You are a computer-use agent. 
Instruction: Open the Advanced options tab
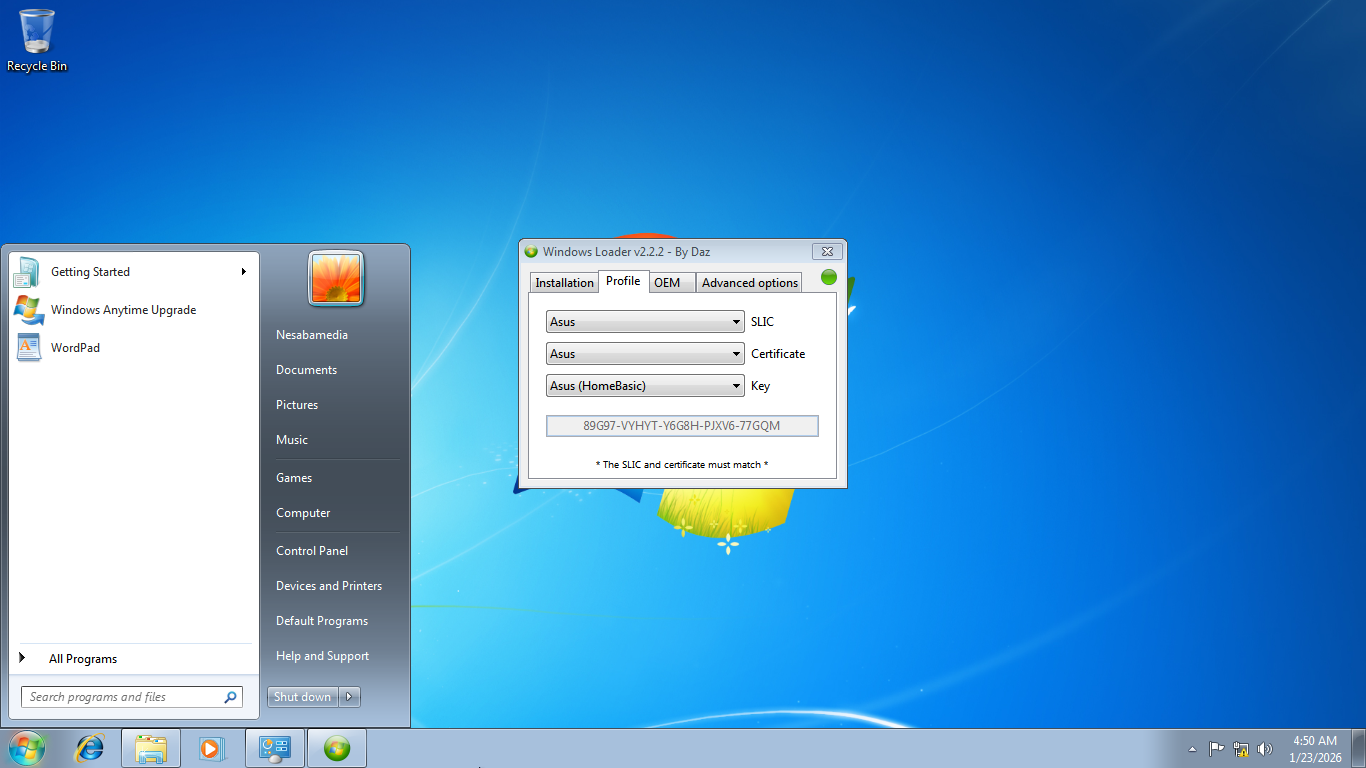[x=749, y=283]
